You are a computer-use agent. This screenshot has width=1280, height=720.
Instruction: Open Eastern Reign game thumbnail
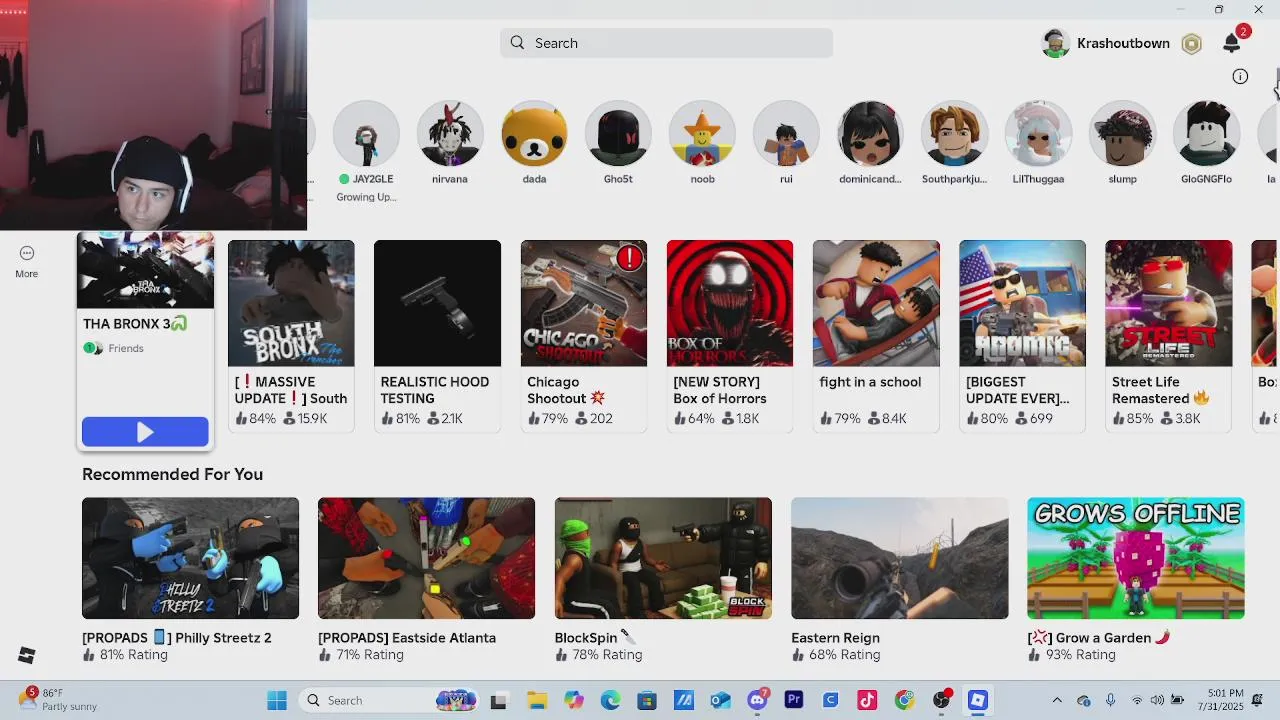click(x=899, y=558)
